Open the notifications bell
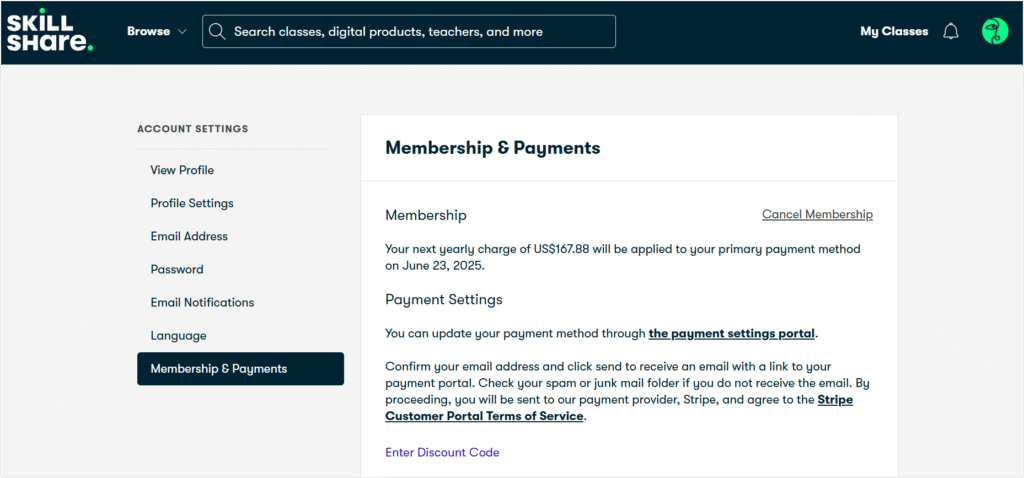This screenshot has width=1024, height=478. (x=951, y=32)
